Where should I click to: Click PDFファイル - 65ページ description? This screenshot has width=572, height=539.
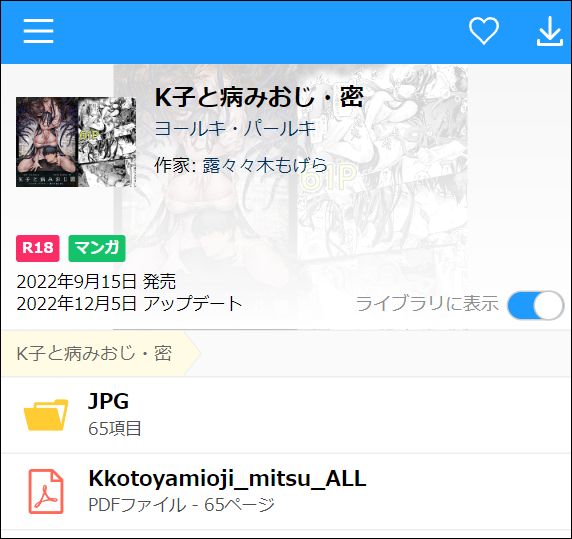click(x=181, y=505)
